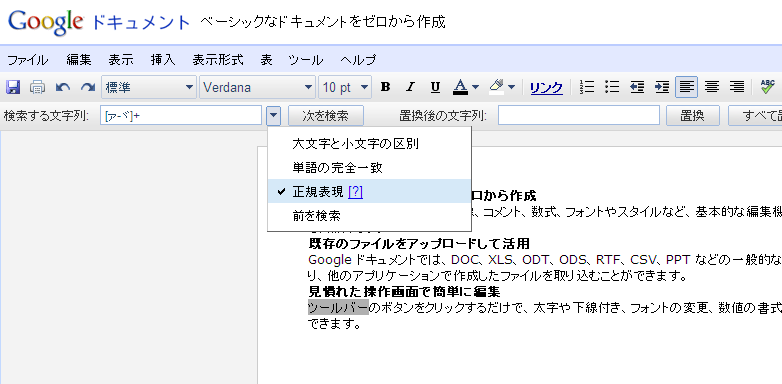Run the spell check ABC icon
This screenshot has height=384, width=782.
tap(768, 87)
